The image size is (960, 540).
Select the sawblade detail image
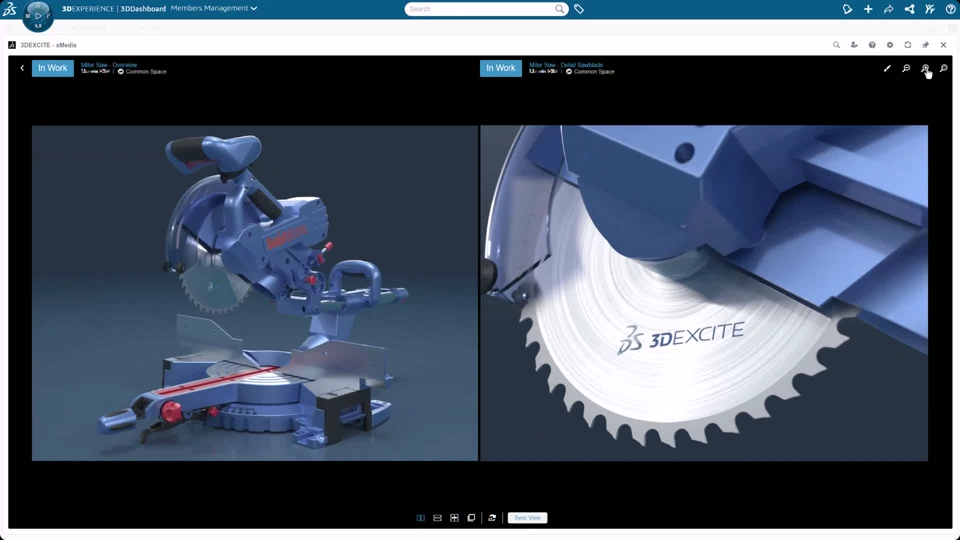pyautogui.click(x=704, y=293)
